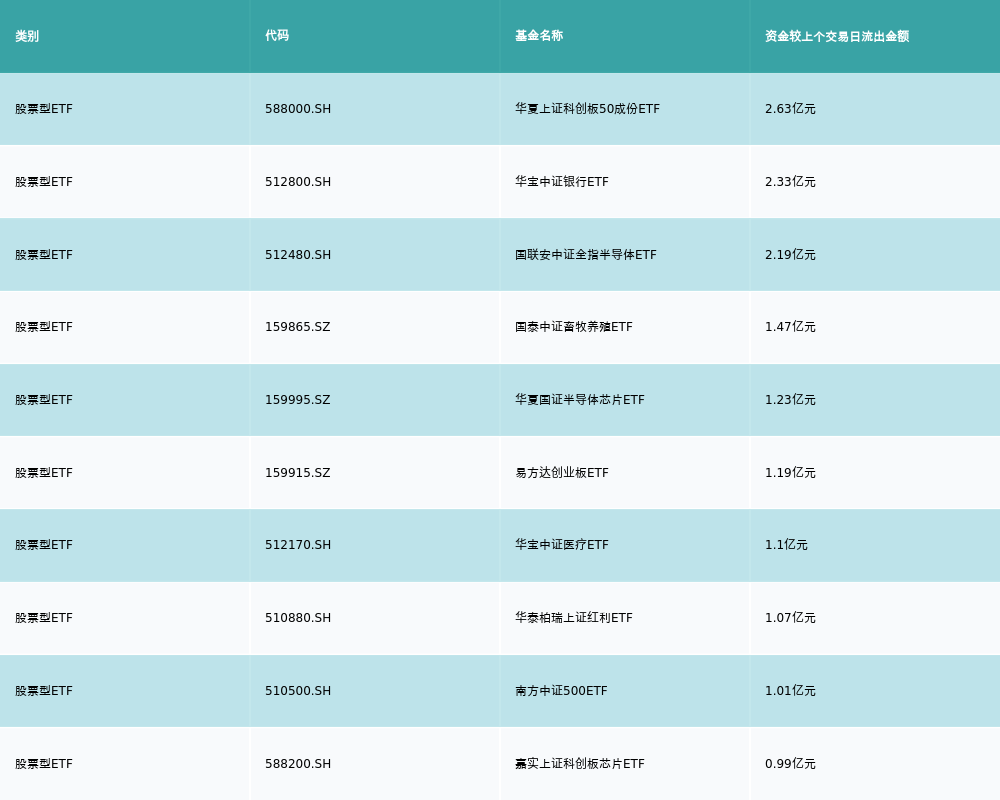Viewport: 1000px width, 800px height.
Task: Click outflow amount 1.07亿元
Action: (x=790, y=618)
